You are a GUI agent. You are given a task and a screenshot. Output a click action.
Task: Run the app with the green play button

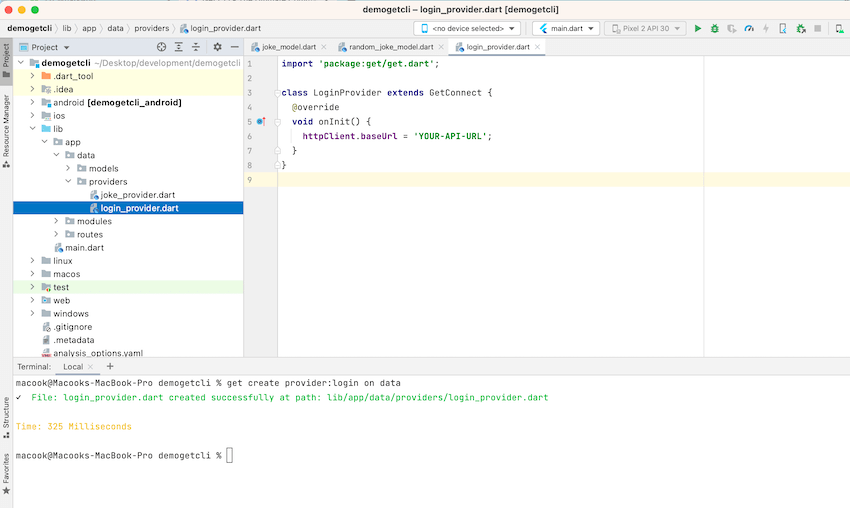(x=698, y=29)
